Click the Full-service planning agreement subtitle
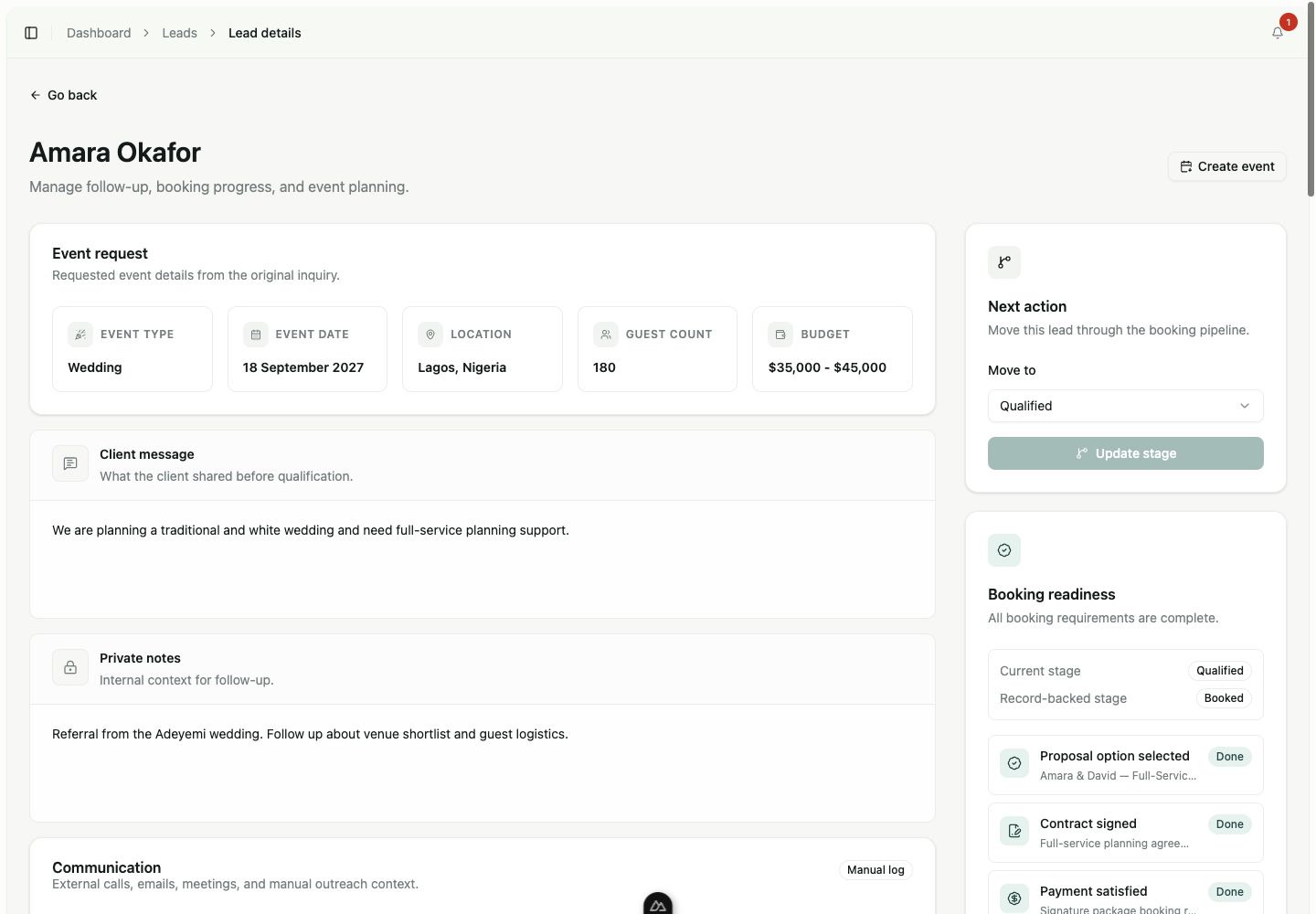The image size is (1316, 914). pyautogui.click(x=1114, y=844)
